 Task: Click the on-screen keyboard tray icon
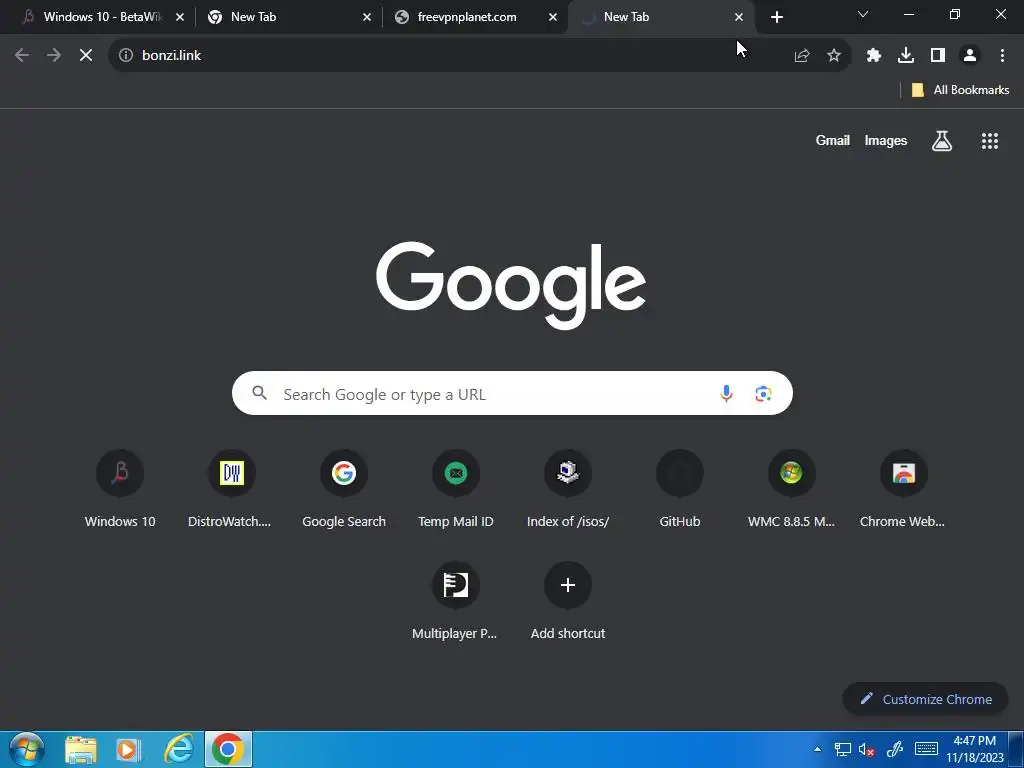tap(926, 749)
